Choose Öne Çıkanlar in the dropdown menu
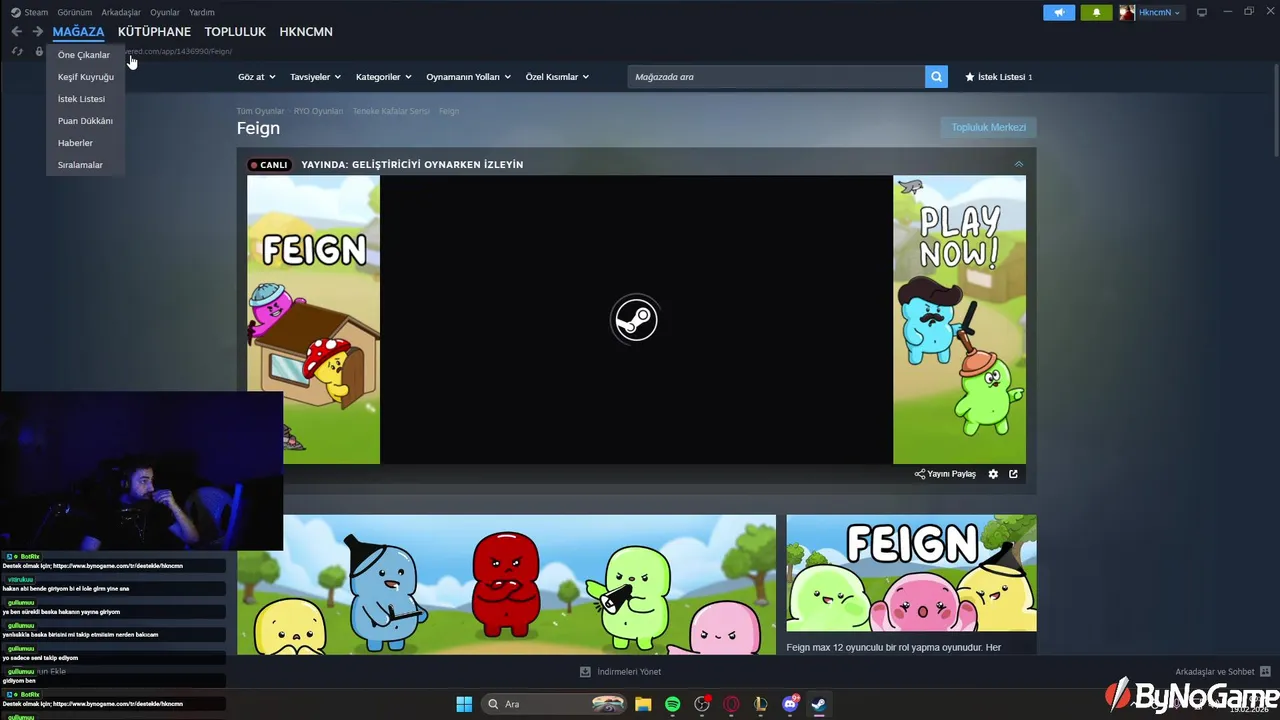Screen dimensions: 1280x720 [85, 55]
